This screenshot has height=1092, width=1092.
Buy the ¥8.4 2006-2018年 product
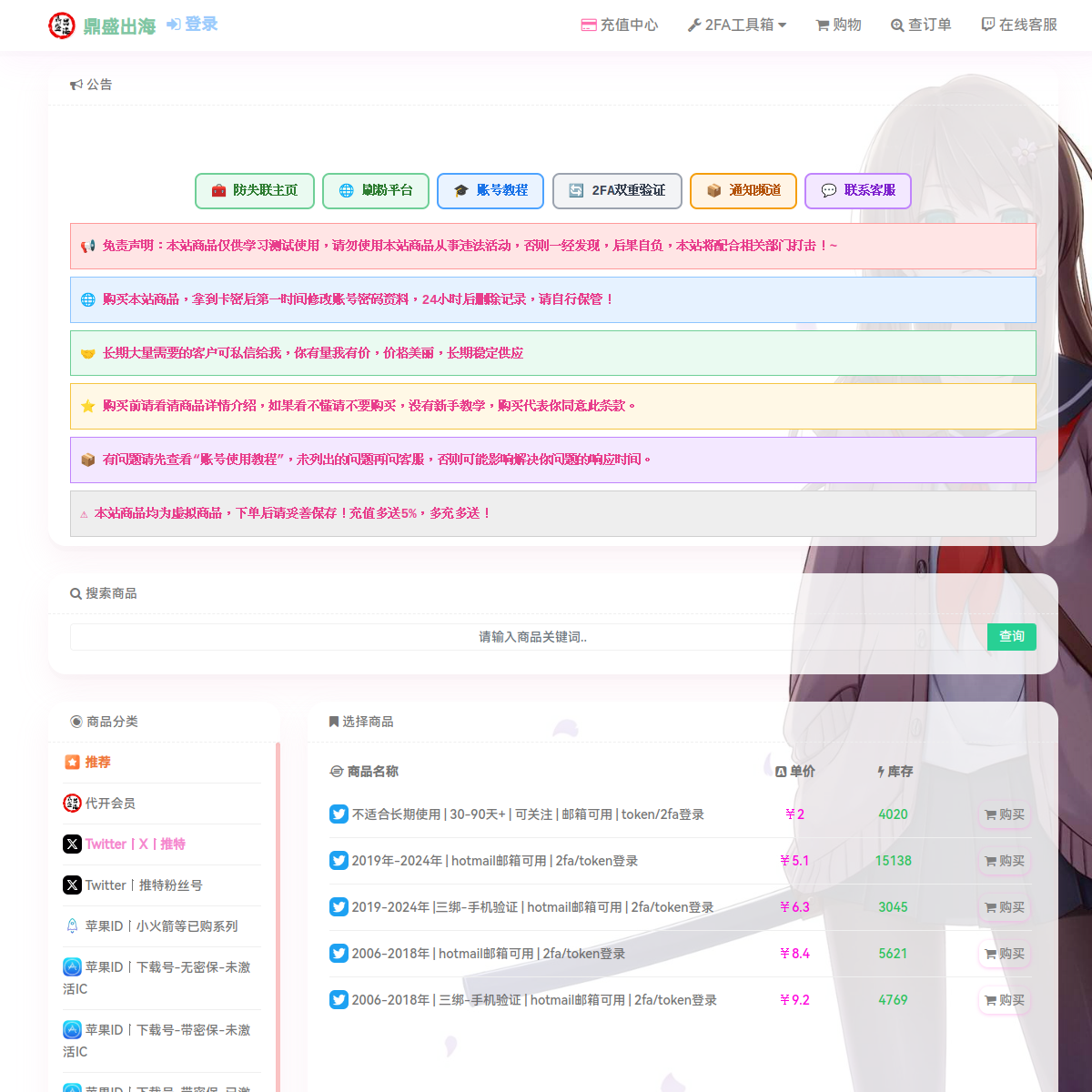(x=1005, y=955)
